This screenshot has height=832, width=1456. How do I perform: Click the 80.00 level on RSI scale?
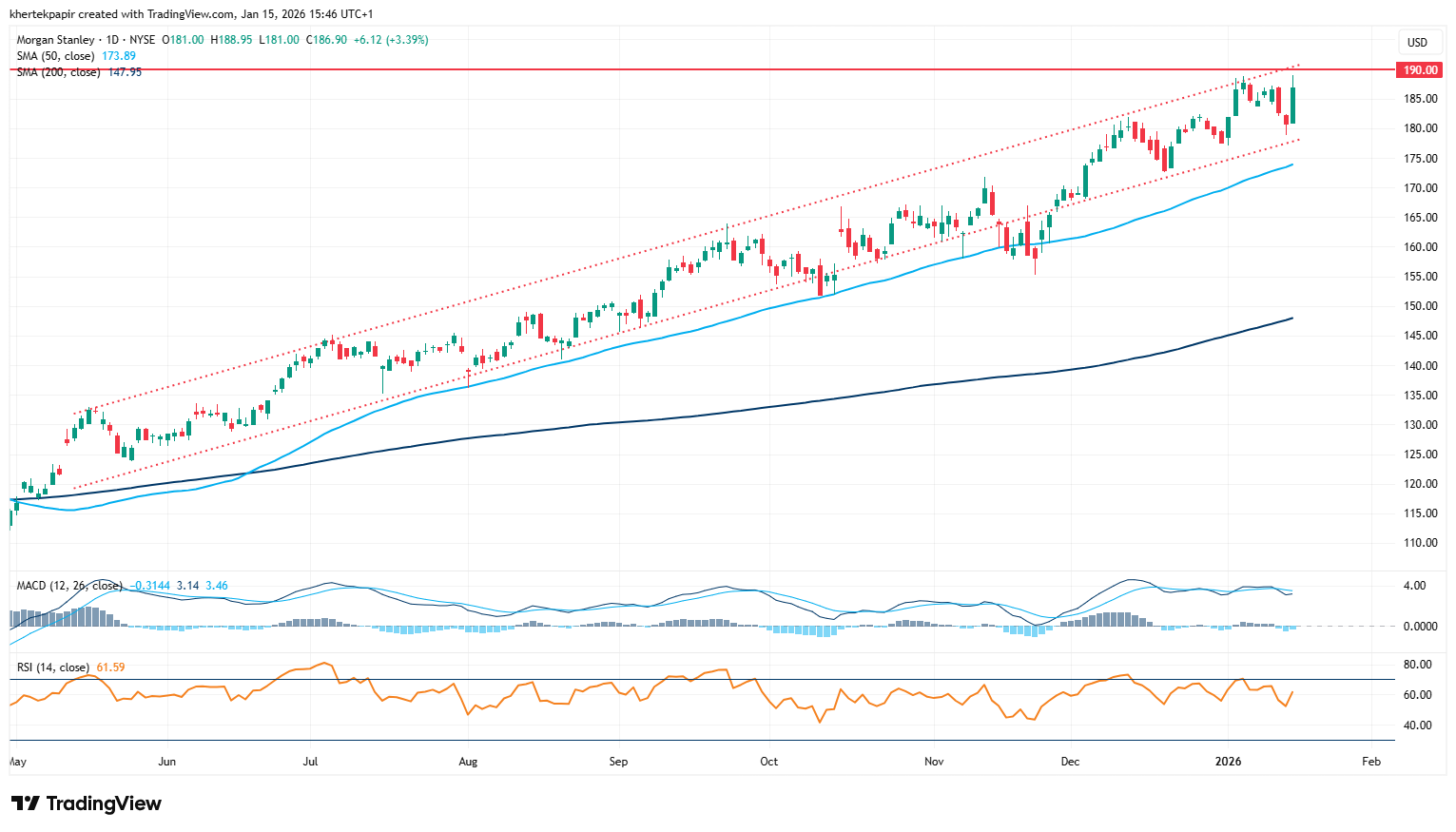pos(1417,665)
